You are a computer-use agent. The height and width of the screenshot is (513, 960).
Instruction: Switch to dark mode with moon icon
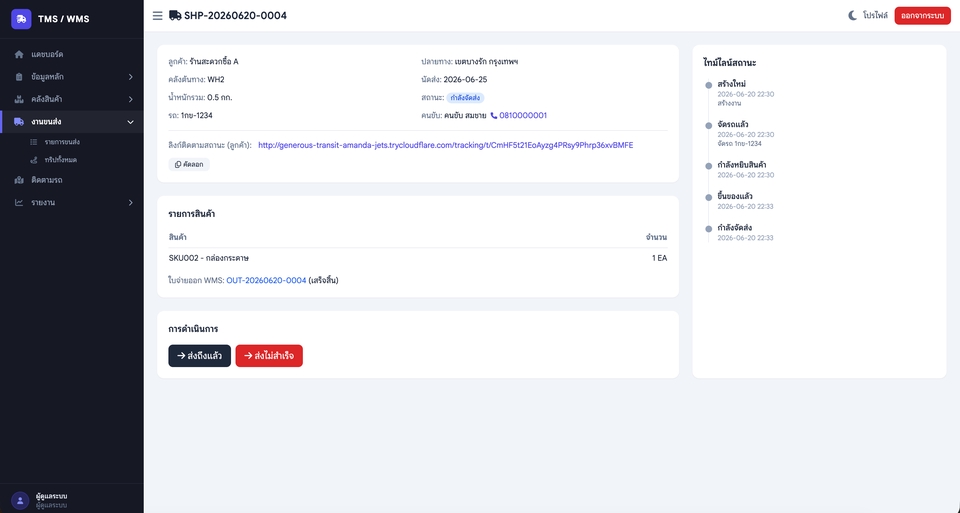(852, 15)
